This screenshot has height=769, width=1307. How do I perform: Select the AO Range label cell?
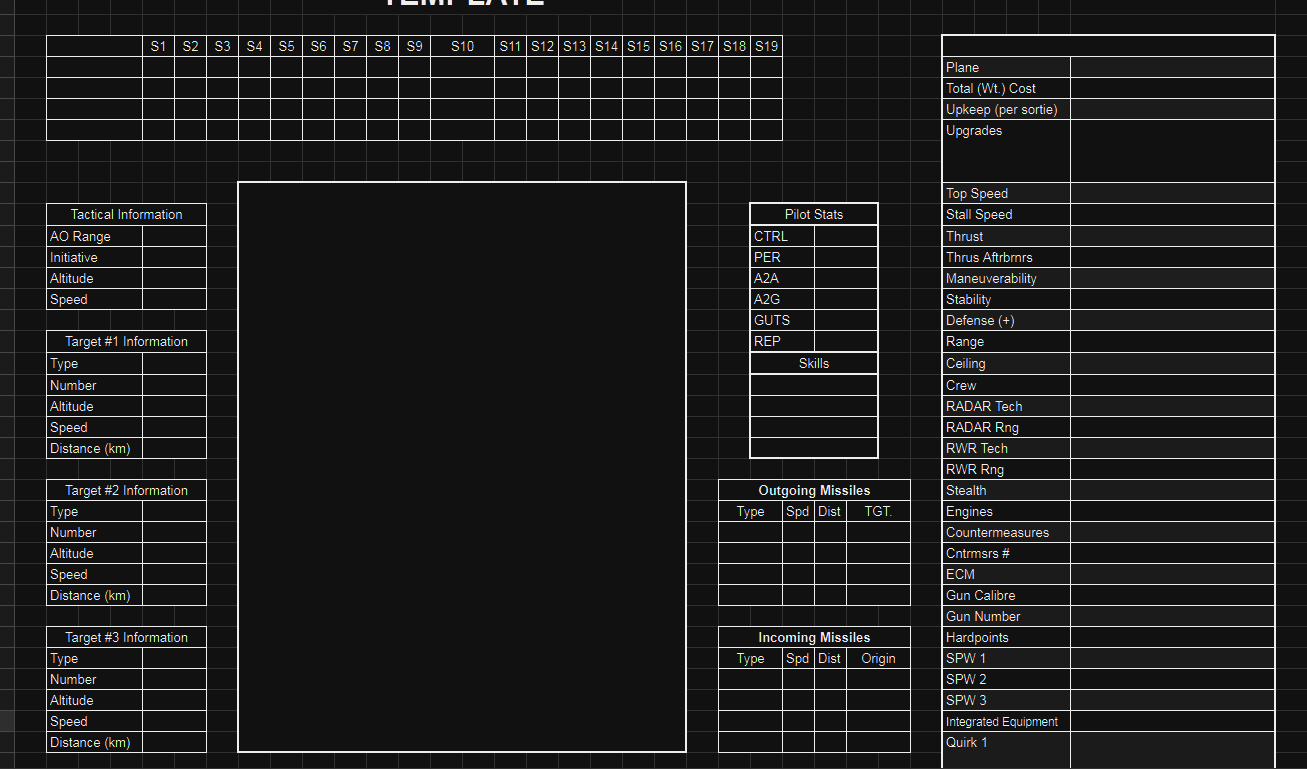pos(95,236)
